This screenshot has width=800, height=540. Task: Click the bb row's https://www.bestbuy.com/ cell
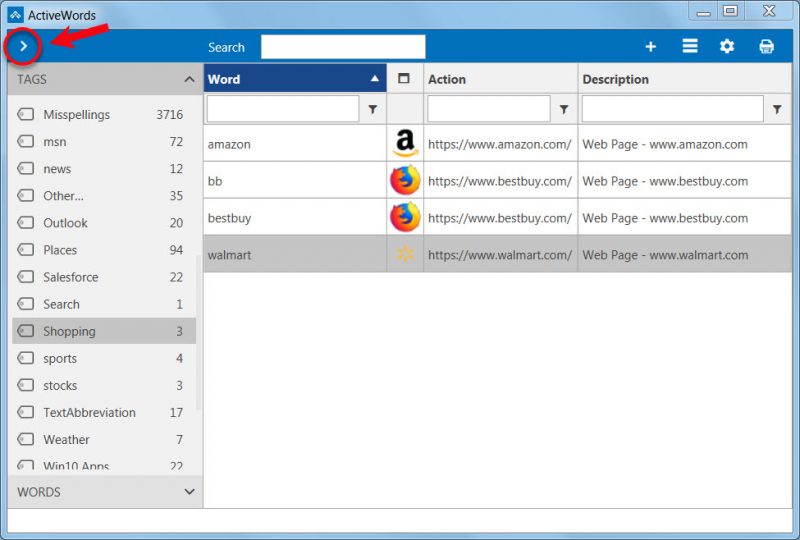pos(500,181)
